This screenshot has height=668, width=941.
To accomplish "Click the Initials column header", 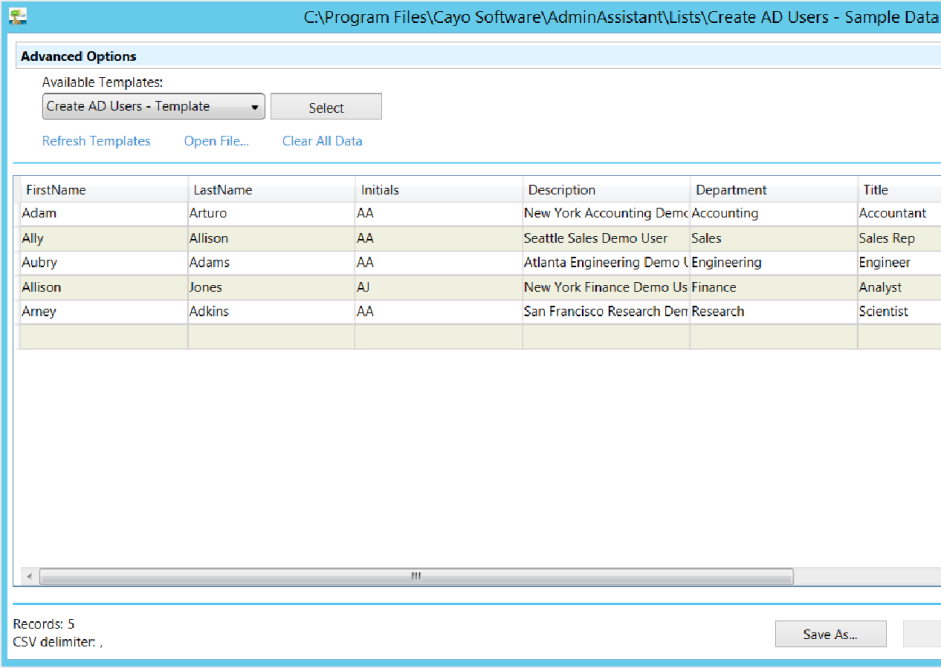I will pos(439,190).
